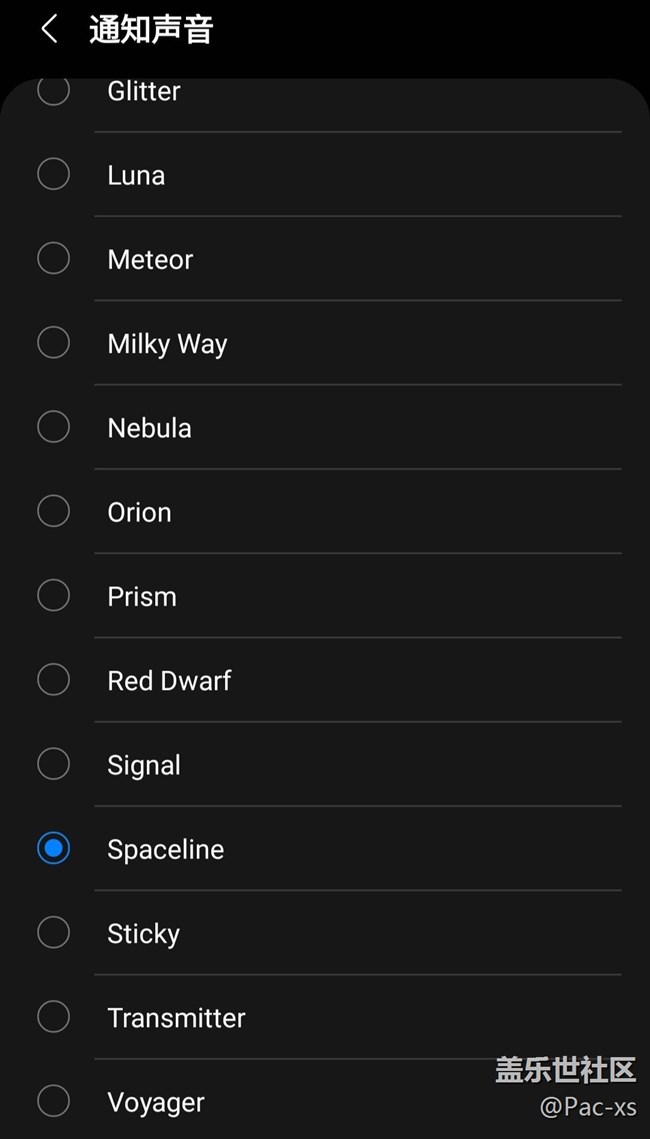
Task: Tap the Red Dwarf sound label
Action: coord(169,681)
